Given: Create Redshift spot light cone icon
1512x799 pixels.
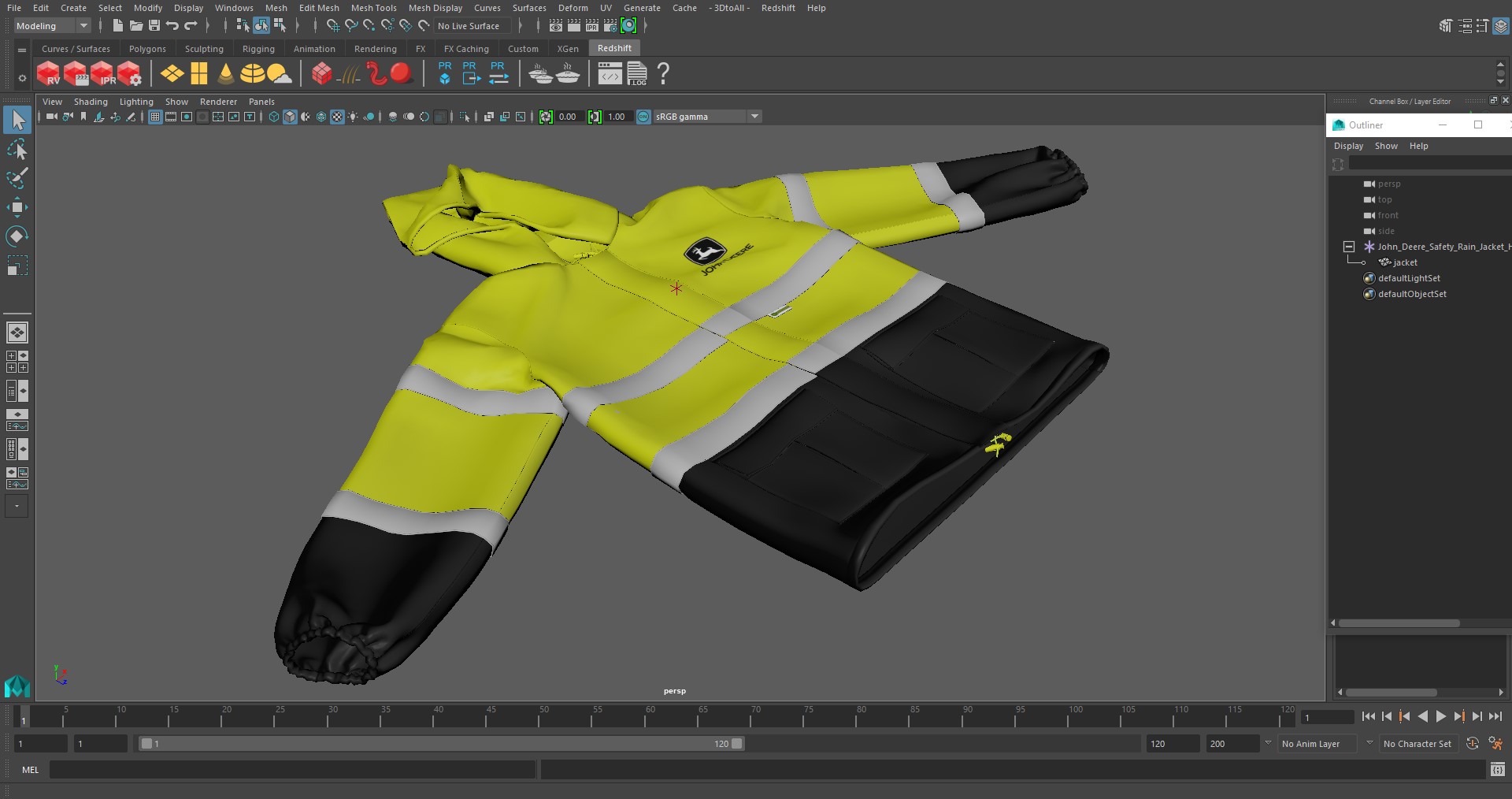Looking at the screenshot, I should [226, 74].
